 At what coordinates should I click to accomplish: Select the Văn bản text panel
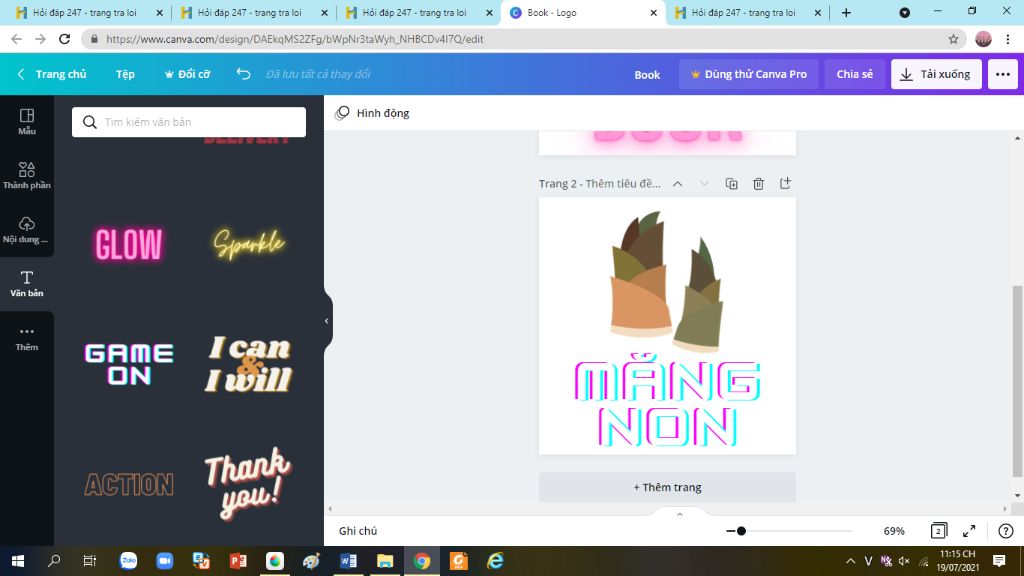tap(27, 284)
